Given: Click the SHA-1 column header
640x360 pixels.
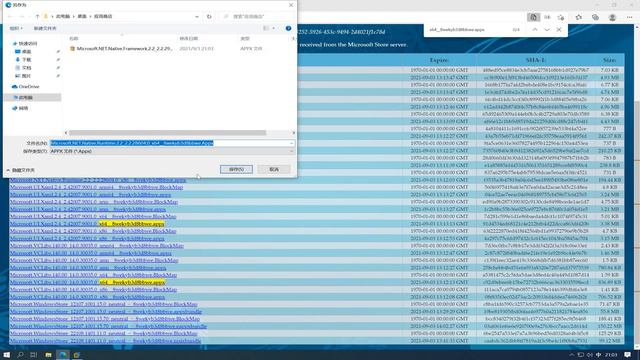Looking at the screenshot, I should pos(535,60).
